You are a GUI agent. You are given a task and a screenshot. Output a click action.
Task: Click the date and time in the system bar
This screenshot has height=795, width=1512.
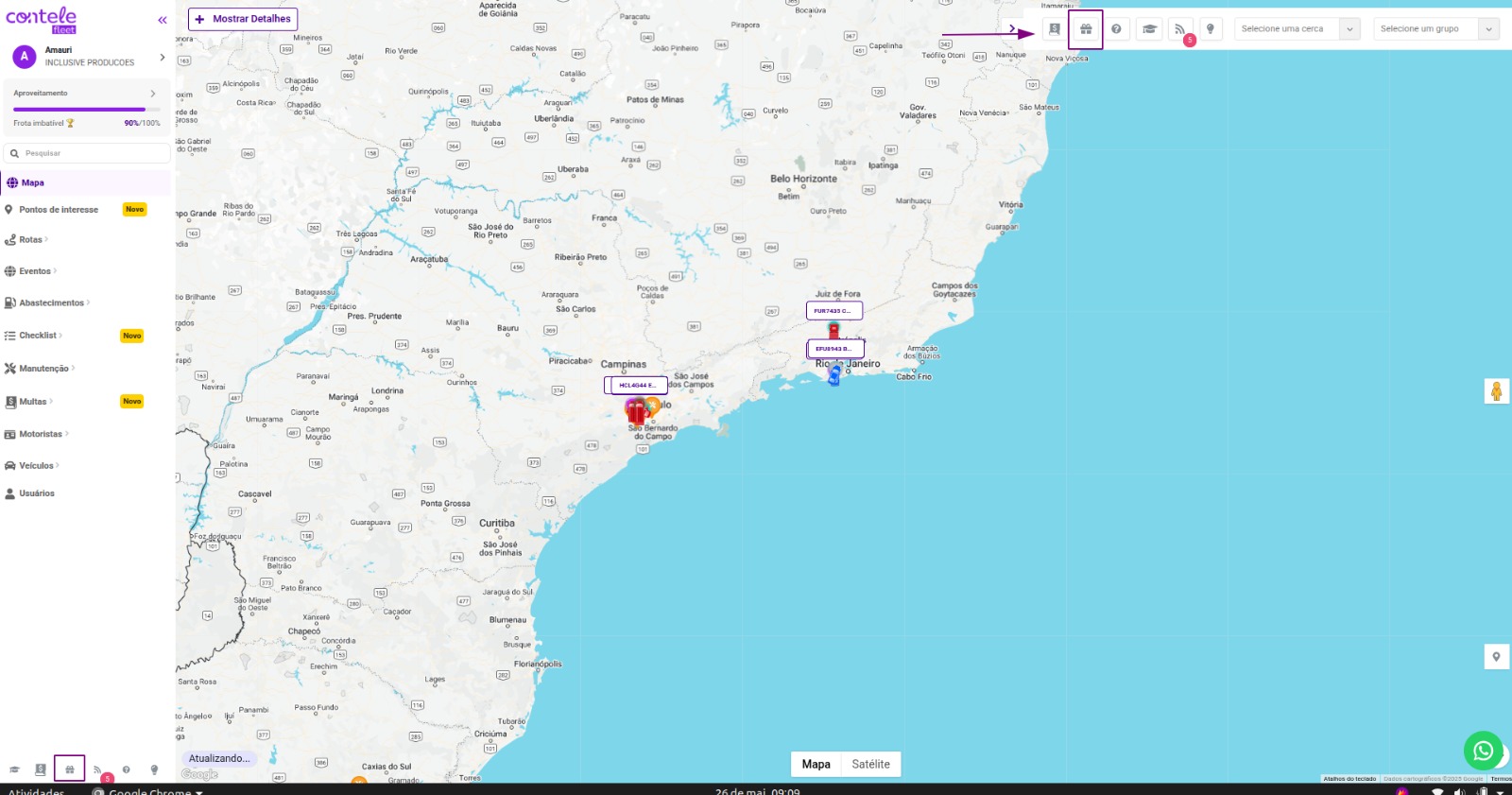click(757, 791)
